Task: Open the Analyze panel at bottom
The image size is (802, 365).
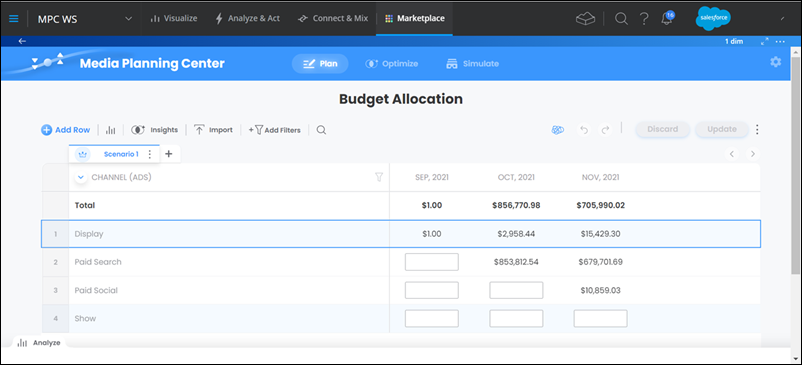Action: [39, 343]
